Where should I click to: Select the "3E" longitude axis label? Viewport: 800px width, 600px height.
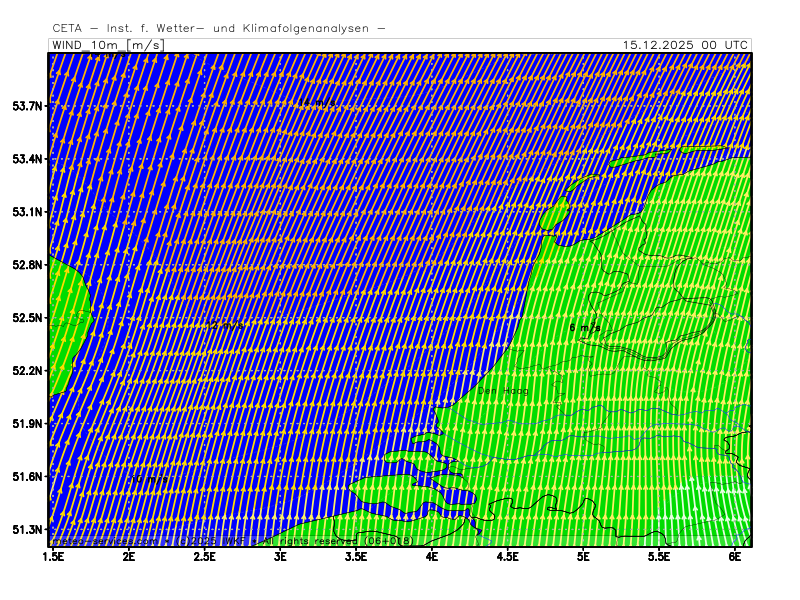pos(281,555)
